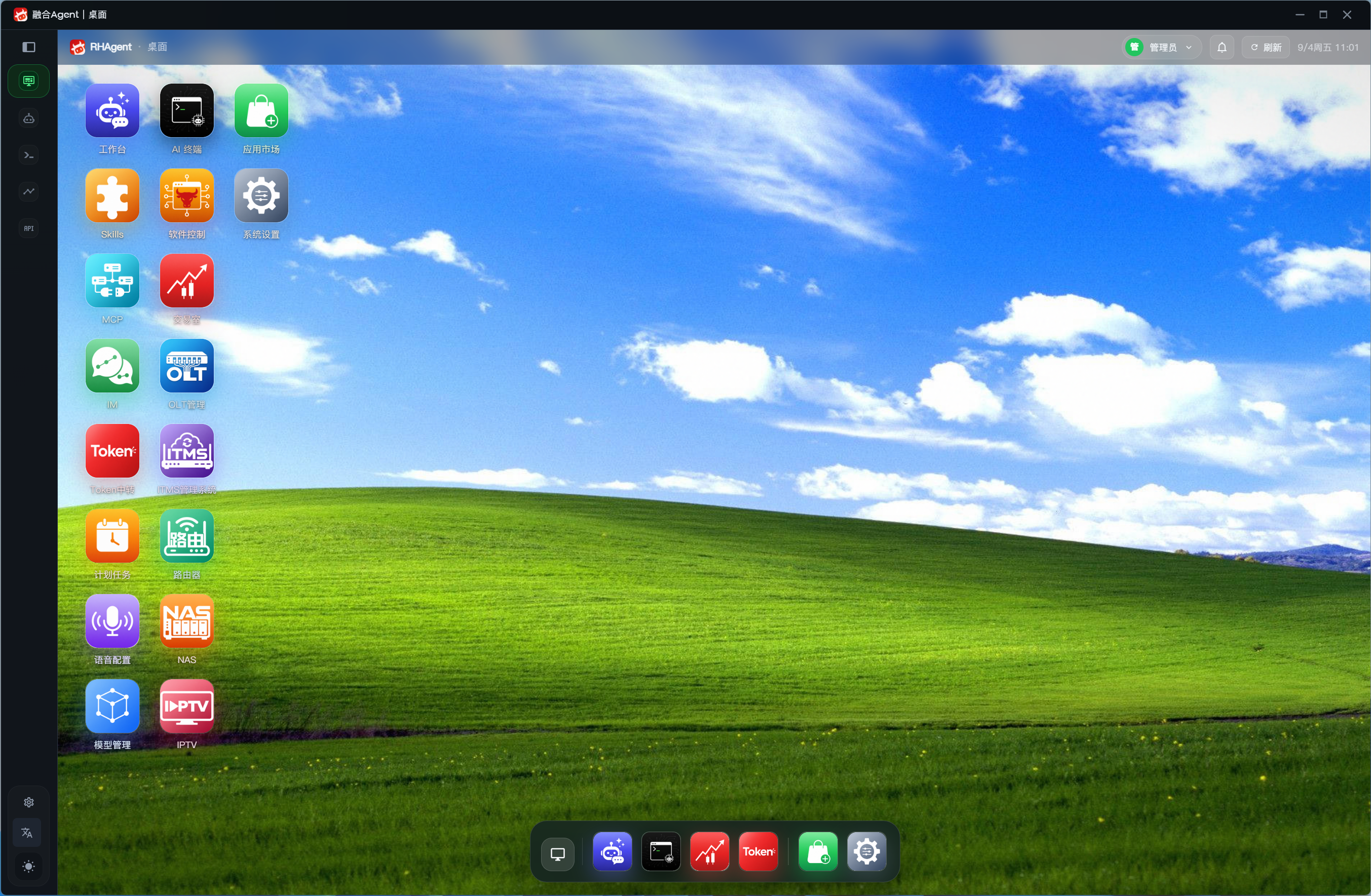Open the settings gear icon in the dock

click(x=867, y=851)
